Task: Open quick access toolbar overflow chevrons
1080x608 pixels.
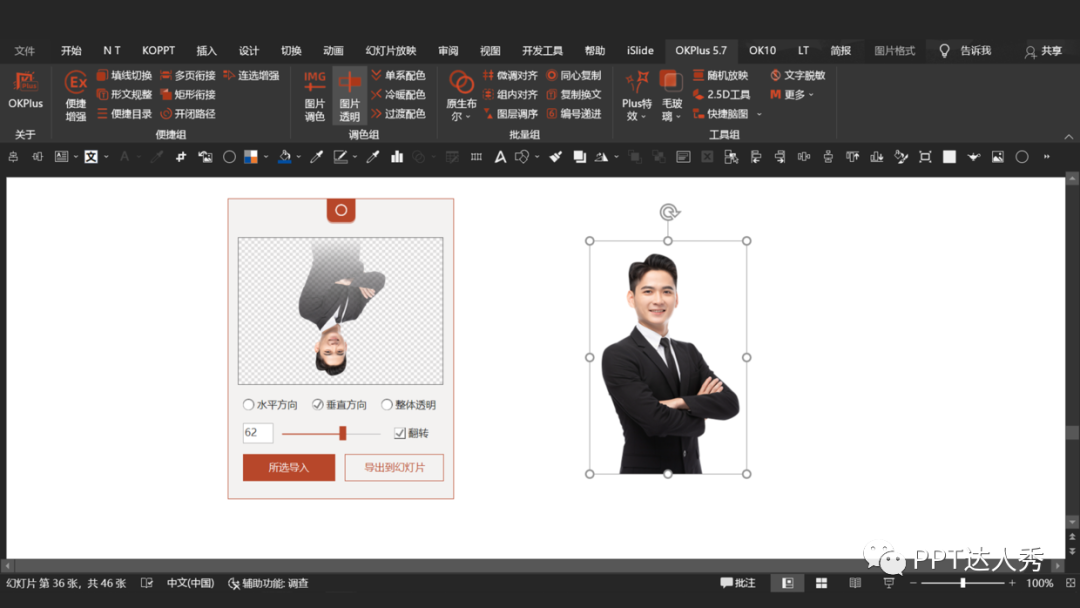Action: [x=1046, y=157]
